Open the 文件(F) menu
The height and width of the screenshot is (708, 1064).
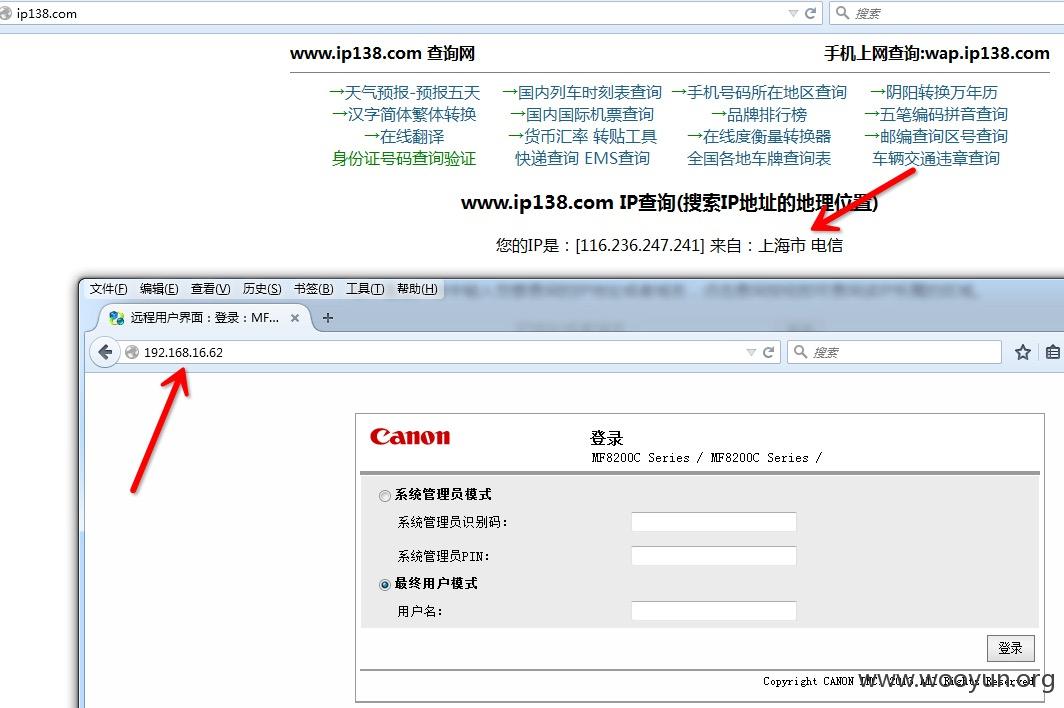[108, 288]
